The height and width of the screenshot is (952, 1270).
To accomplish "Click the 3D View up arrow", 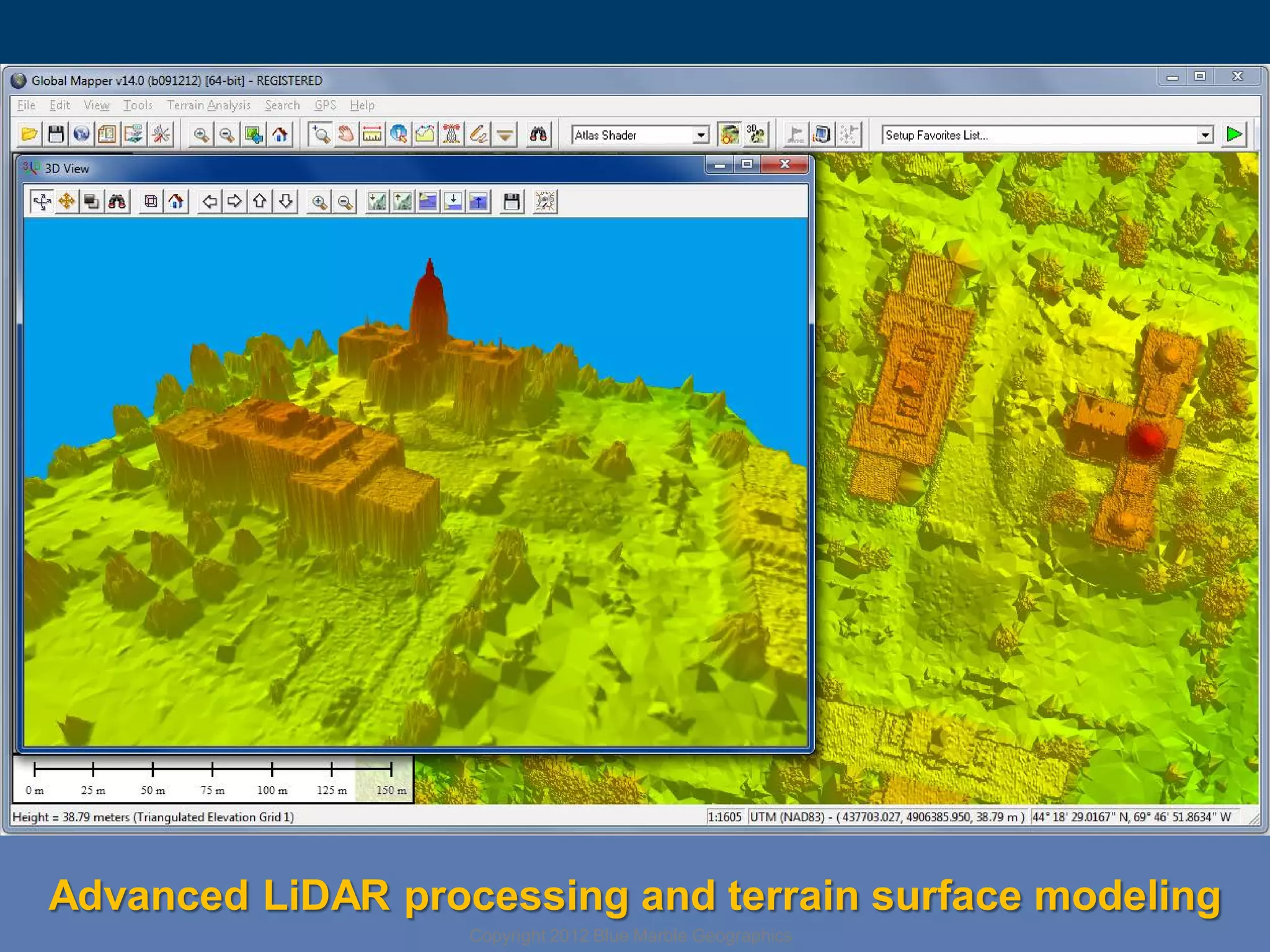I will click(260, 201).
